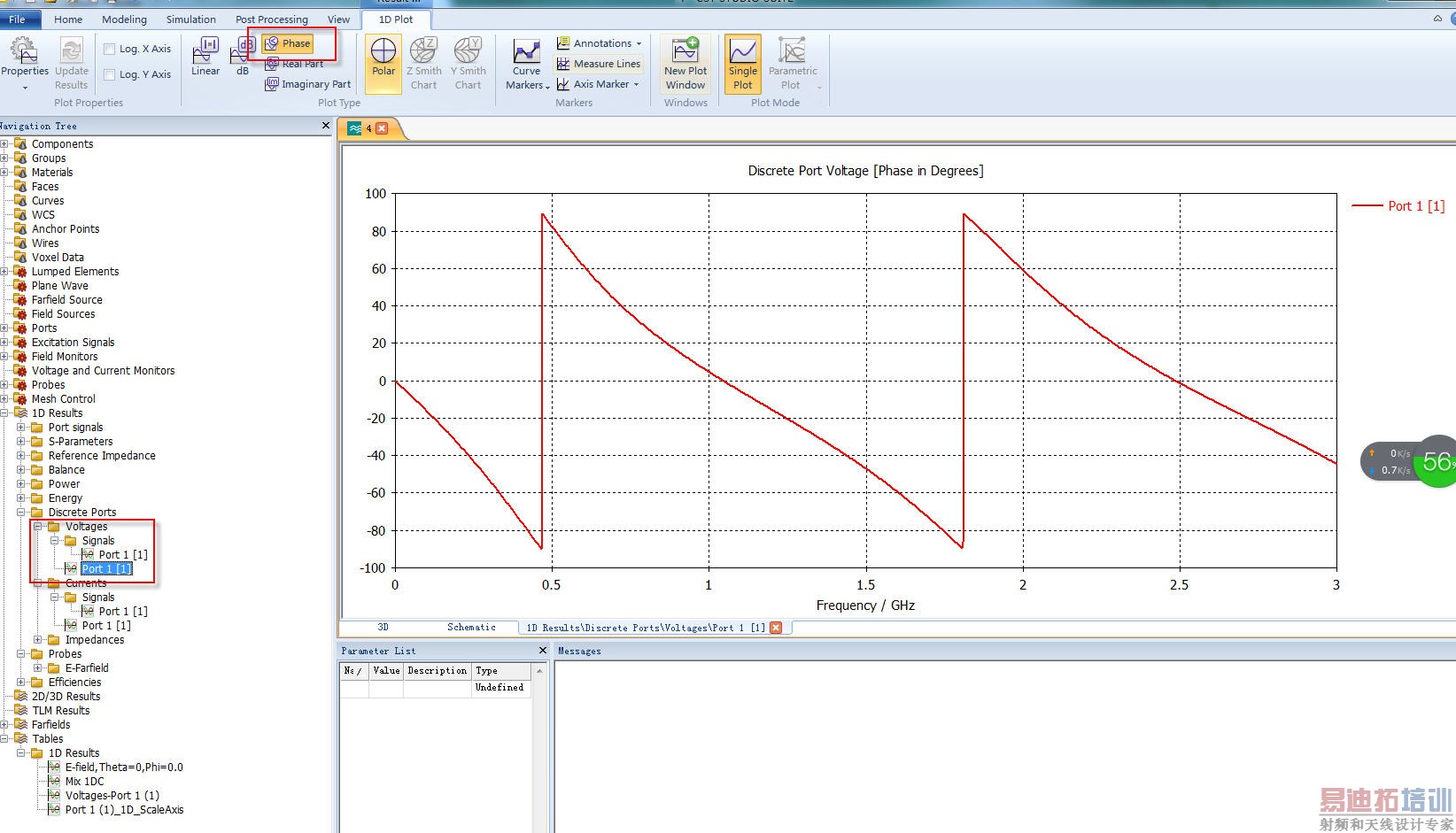This screenshot has height=833, width=1456.
Task: Select the Linear plot type icon
Action: 205,57
